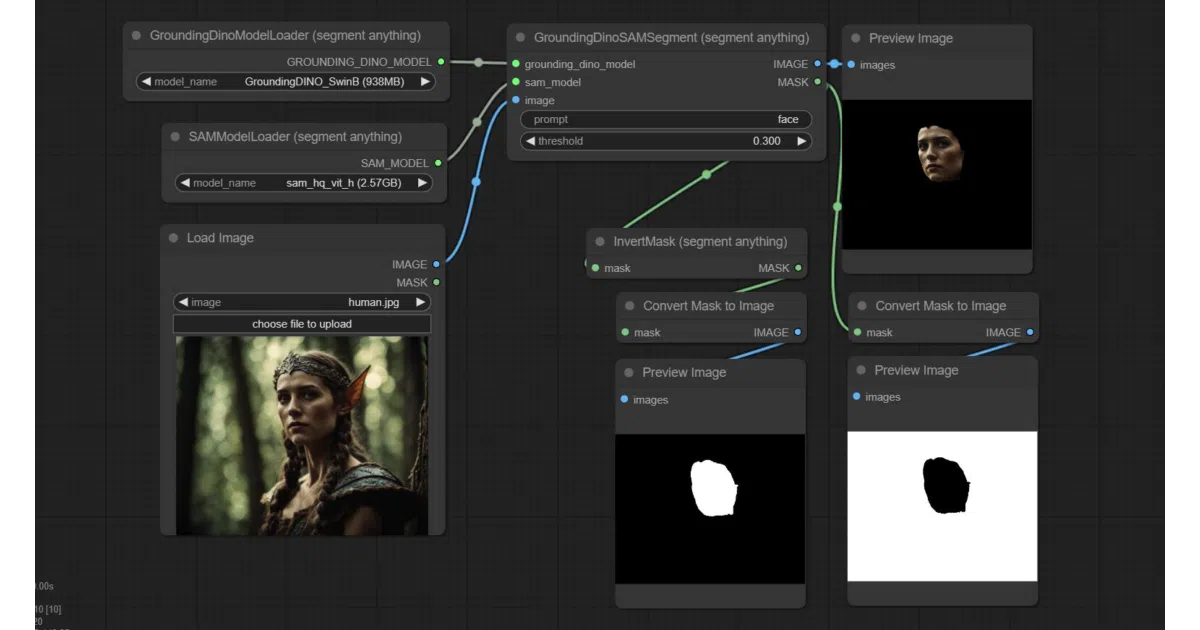
Task: Click the IMAGE output socket of Load Image
Action: (x=436, y=265)
